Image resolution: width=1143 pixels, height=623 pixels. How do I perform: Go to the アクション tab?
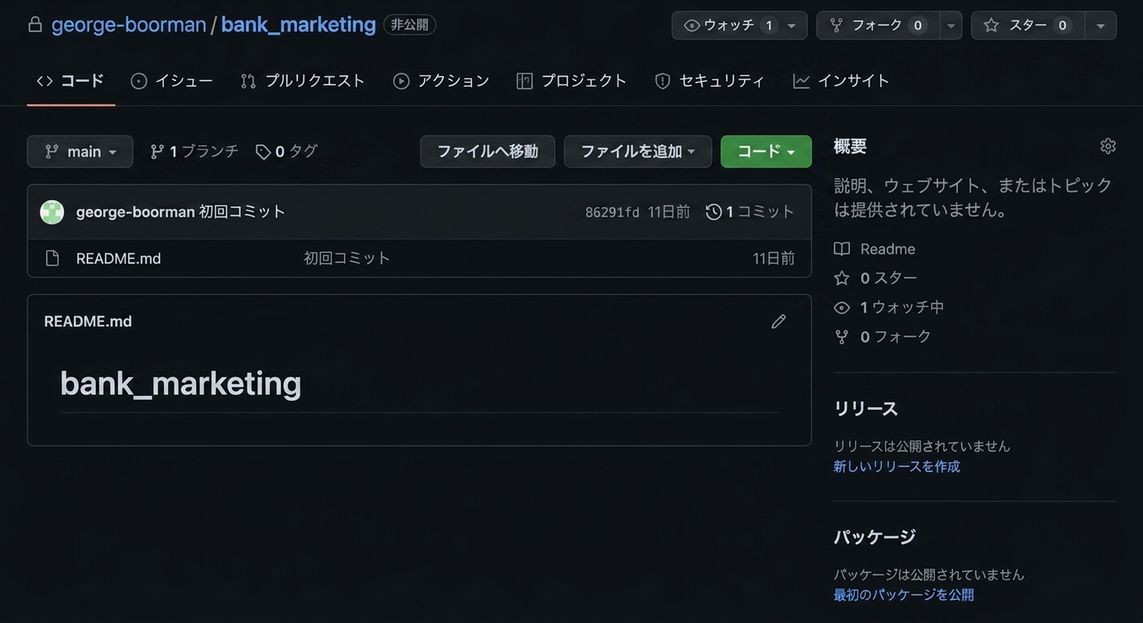pos(441,81)
